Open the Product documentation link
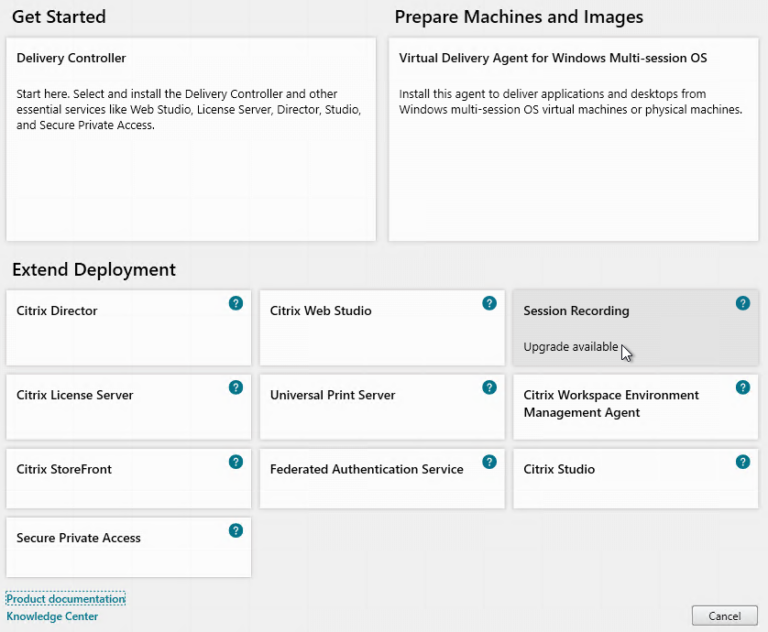This screenshot has height=632, width=768. click(x=66, y=599)
